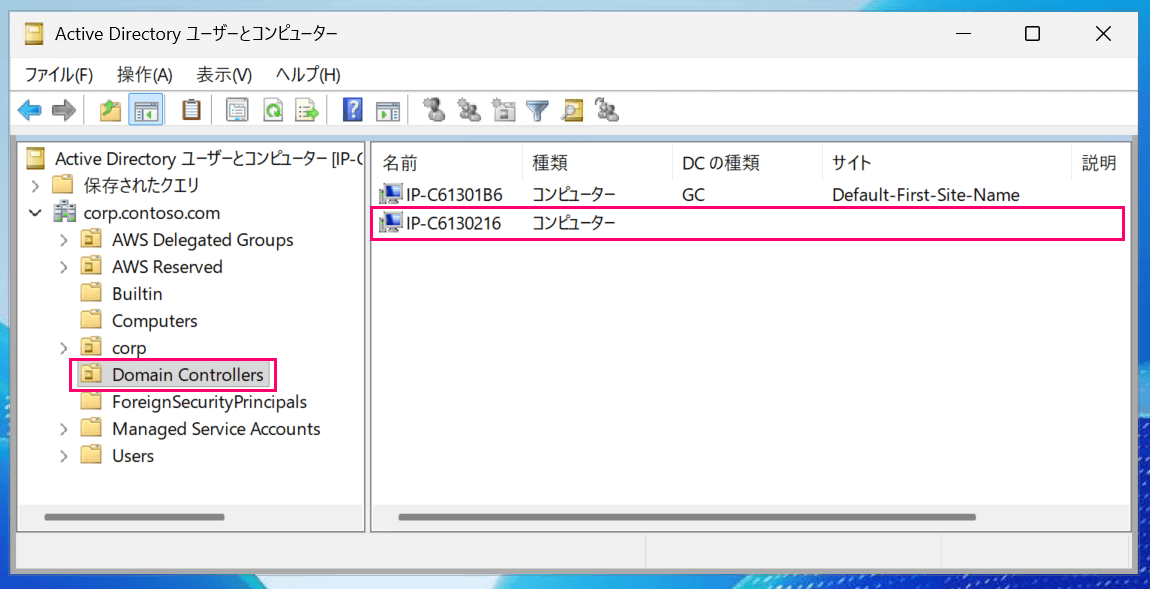The width and height of the screenshot is (1150, 589).
Task: Click the computer icon beside IP-C61301B6
Action: (390, 195)
